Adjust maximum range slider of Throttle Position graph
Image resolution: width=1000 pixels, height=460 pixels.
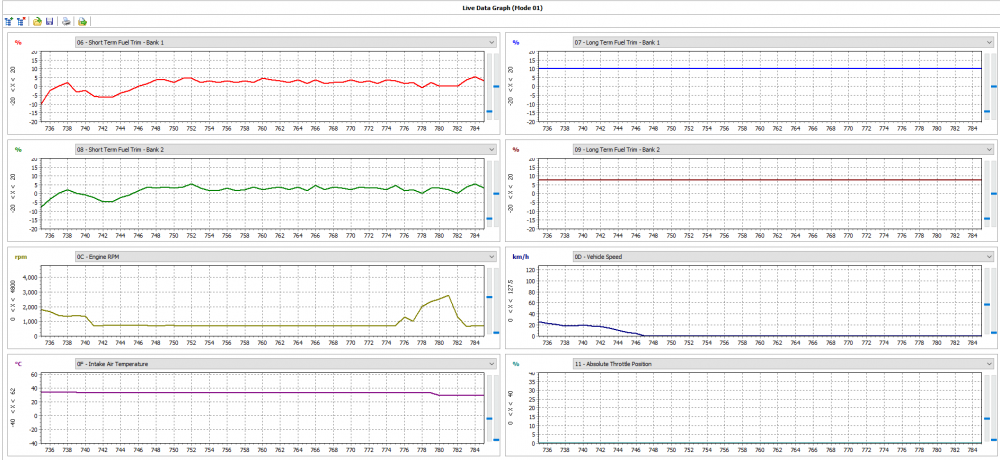(986, 418)
